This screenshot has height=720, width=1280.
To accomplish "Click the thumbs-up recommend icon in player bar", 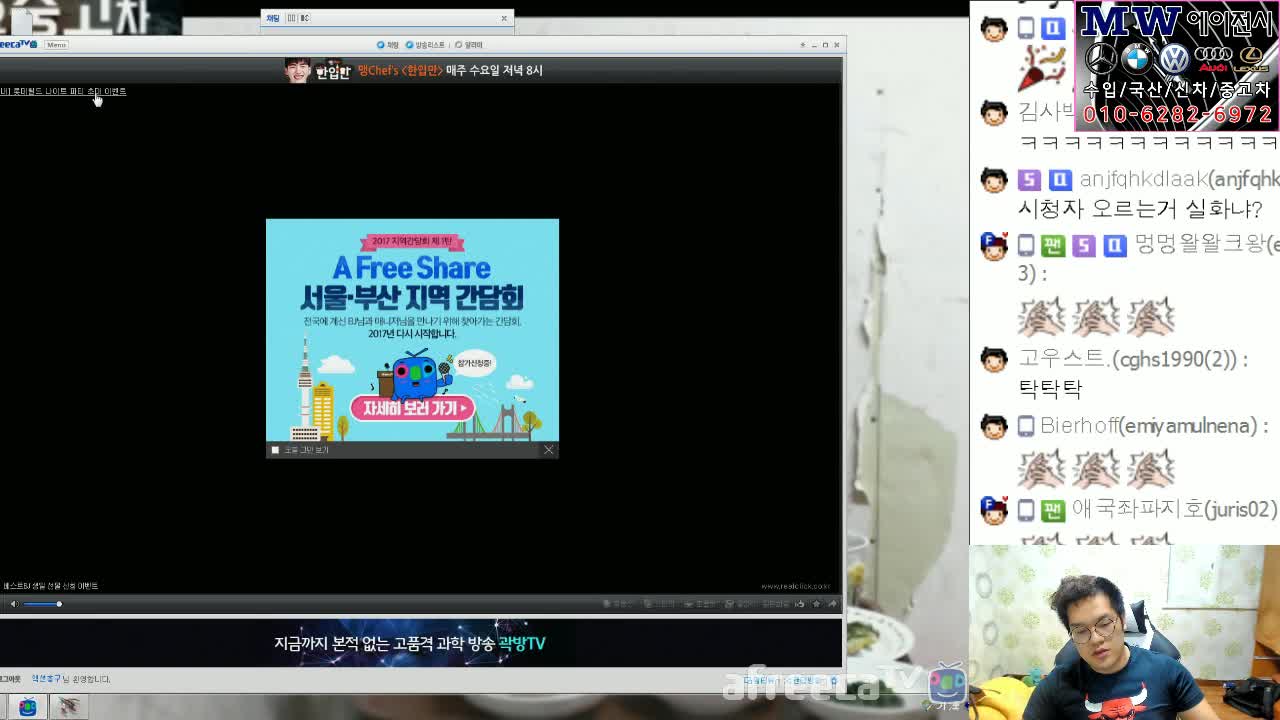I will click(x=801, y=604).
